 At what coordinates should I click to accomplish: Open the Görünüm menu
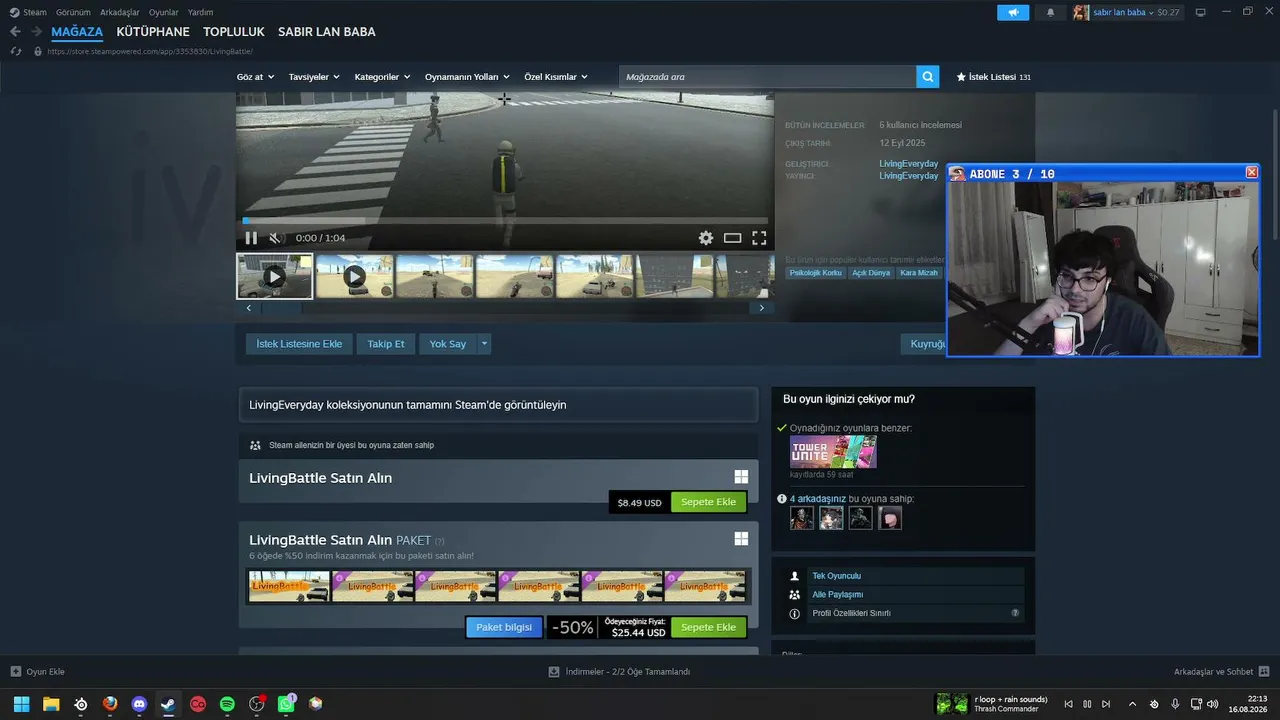73,12
